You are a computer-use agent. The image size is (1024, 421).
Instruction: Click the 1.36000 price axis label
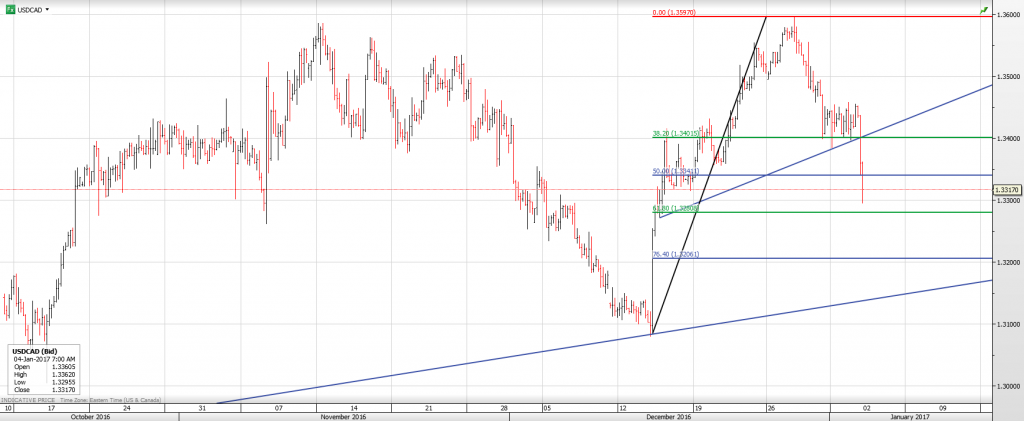[1008, 15]
